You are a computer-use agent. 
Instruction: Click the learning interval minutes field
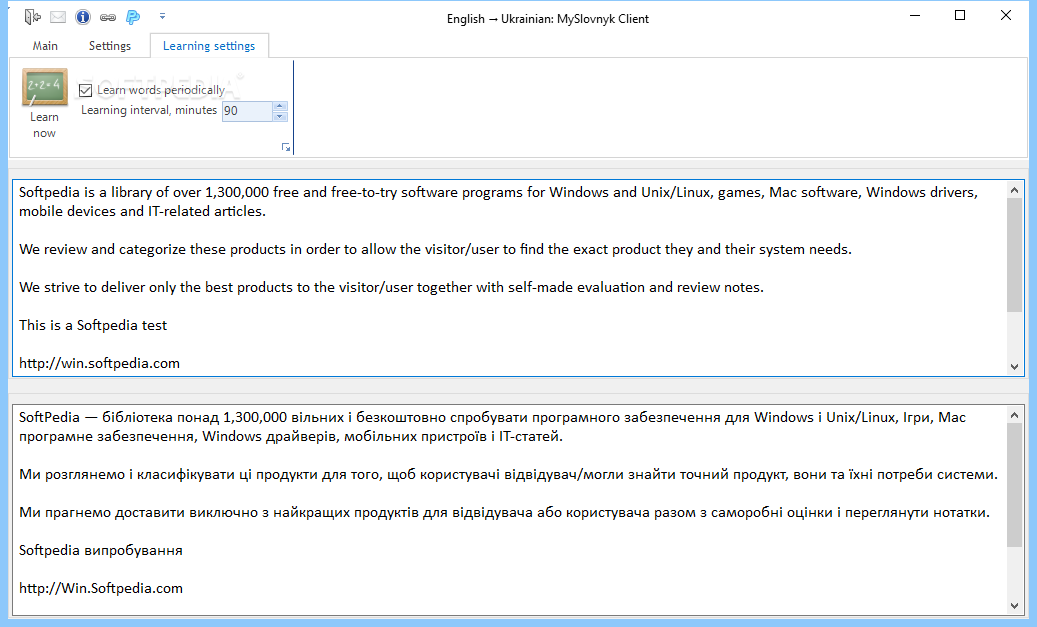coord(247,110)
